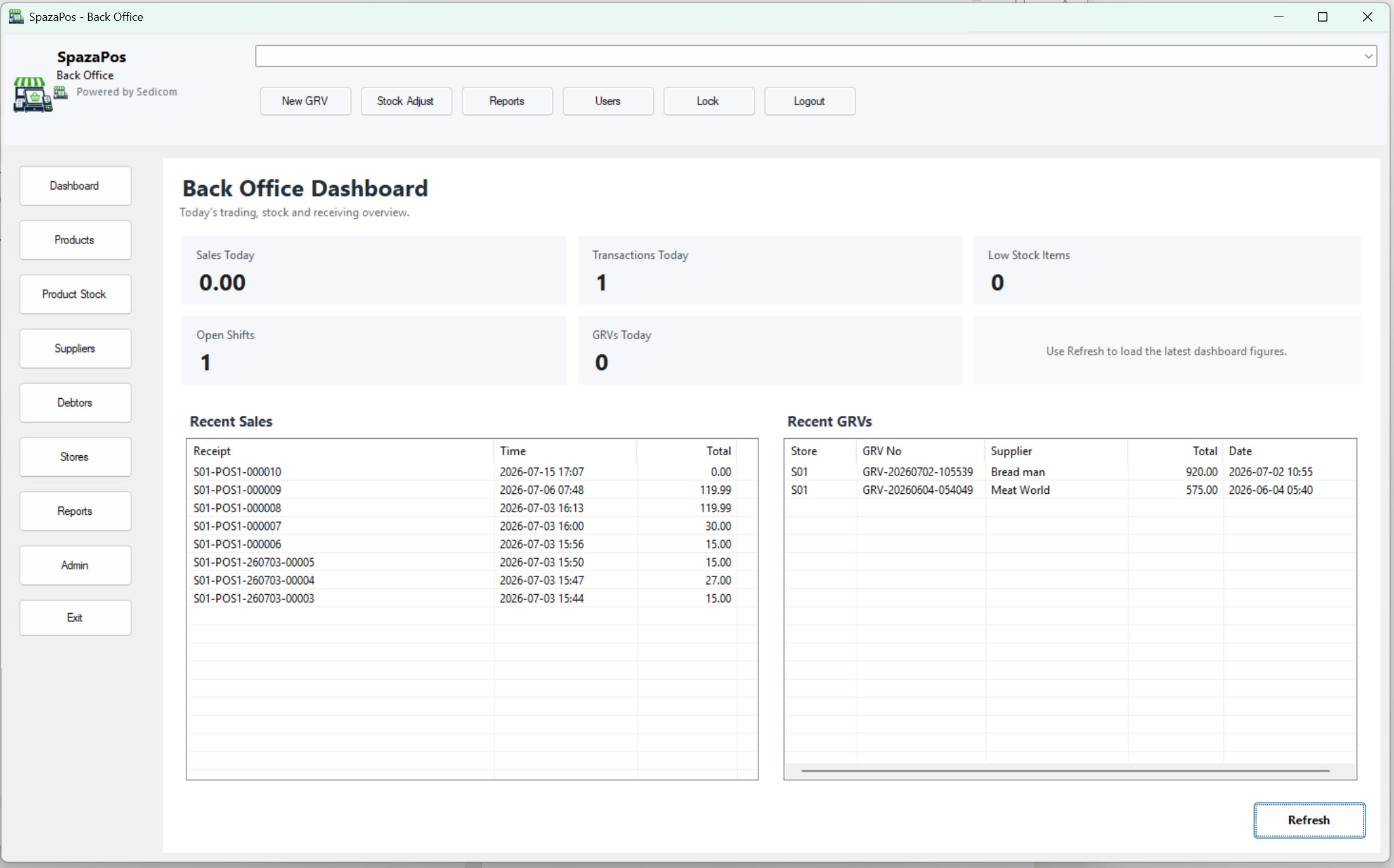The image size is (1394, 868).
Task: Go to Dashboard in the sidebar
Action: [75, 186]
